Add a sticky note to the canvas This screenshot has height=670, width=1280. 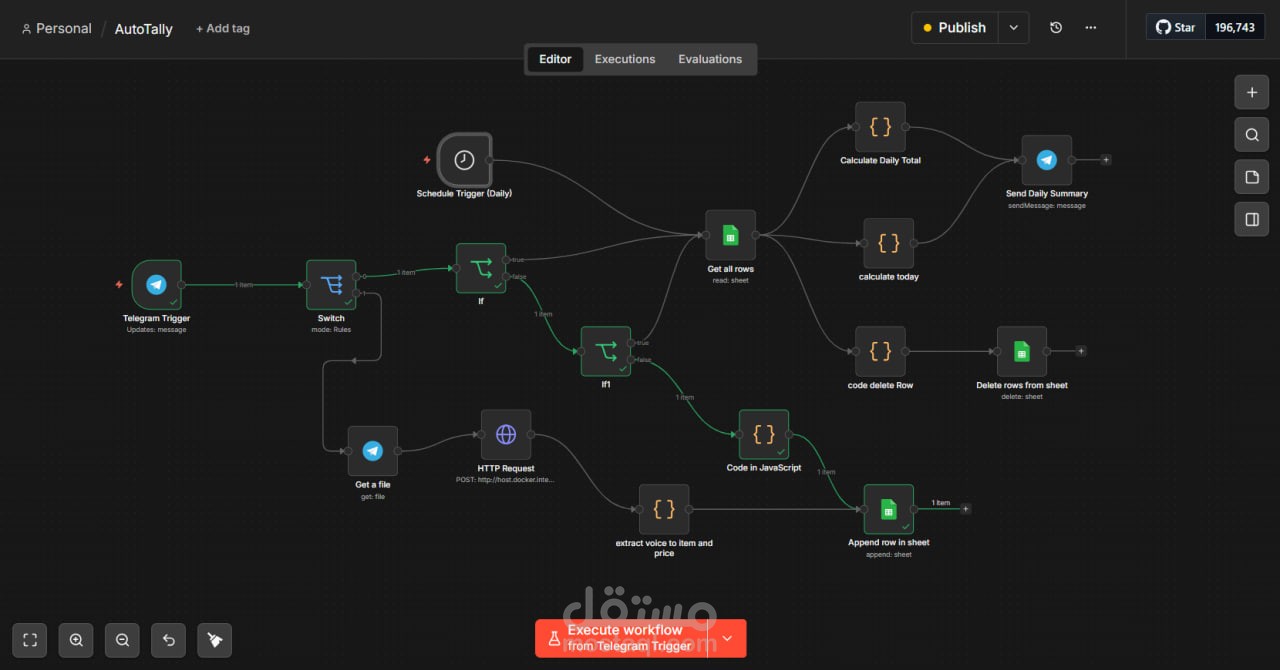pyautogui.click(x=1252, y=177)
